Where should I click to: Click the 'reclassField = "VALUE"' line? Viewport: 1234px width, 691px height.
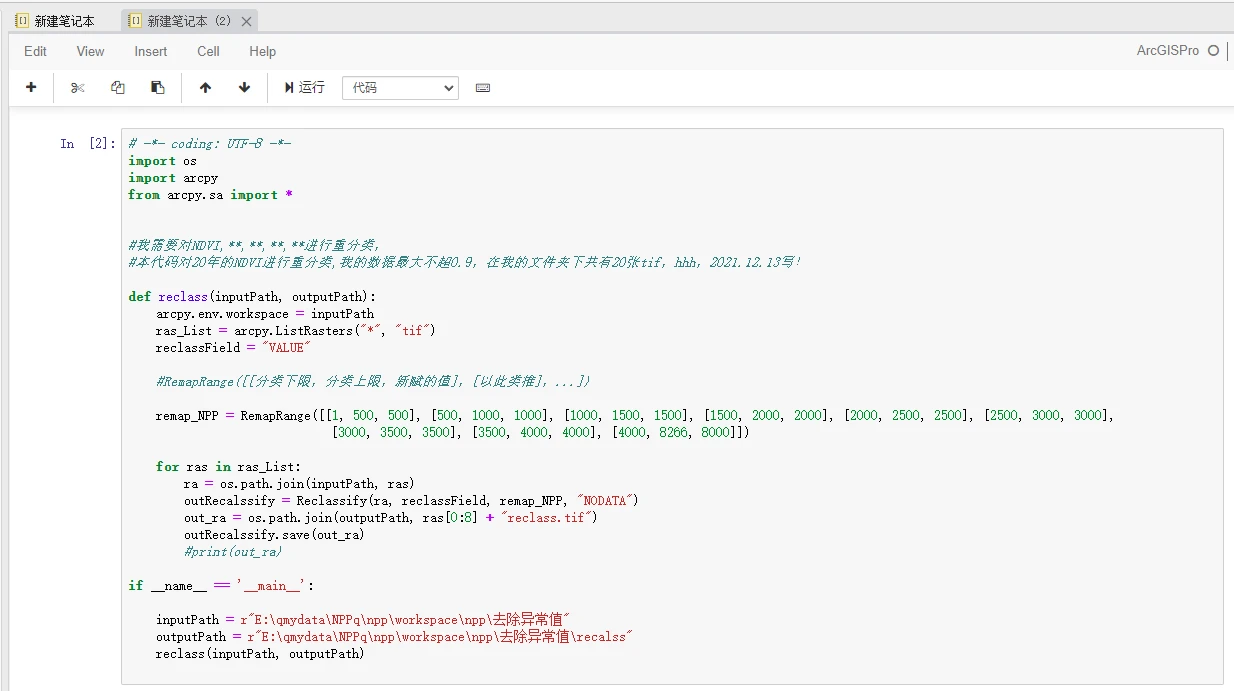(x=233, y=348)
